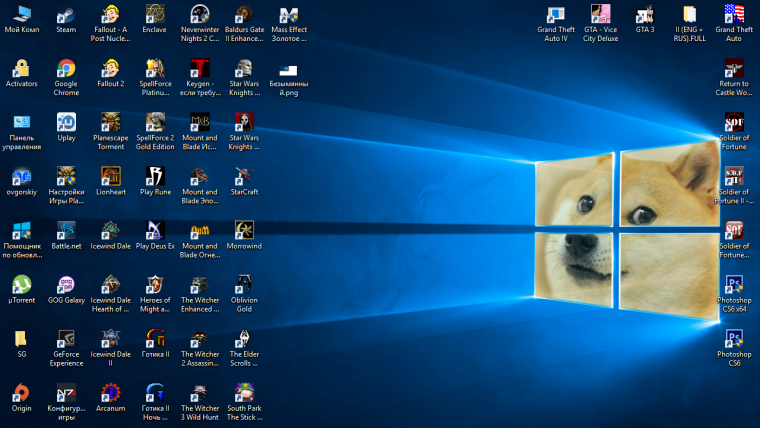Select the Безымянный.png image file
760x428 pixels.
click(289, 69)
